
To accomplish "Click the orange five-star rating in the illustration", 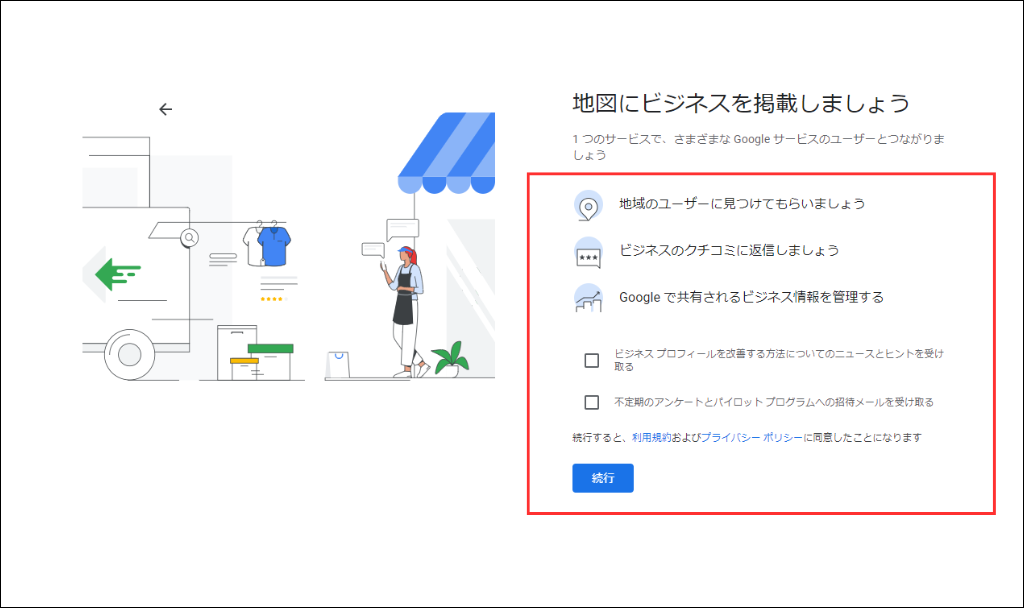I will point(272,297).
